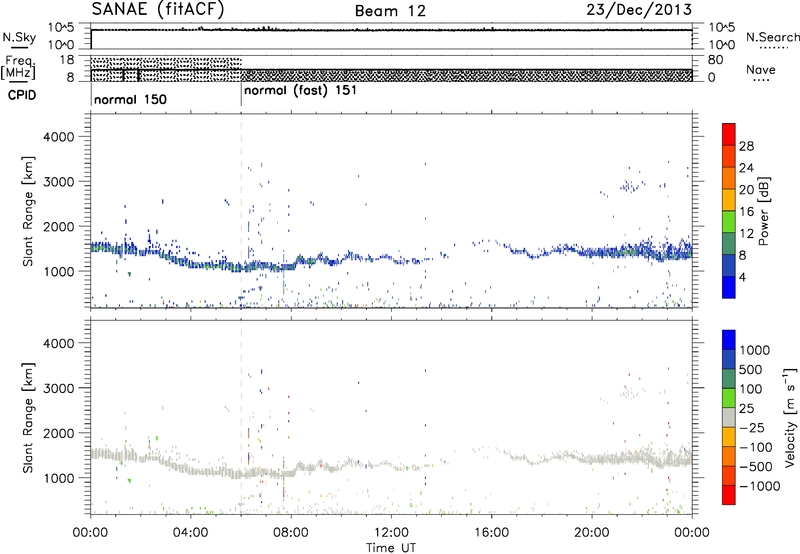Click the 'Slant Range [km]' label of velocity panel
The width and height of the screenshot is (800, 554).
(x=28, y=418)
